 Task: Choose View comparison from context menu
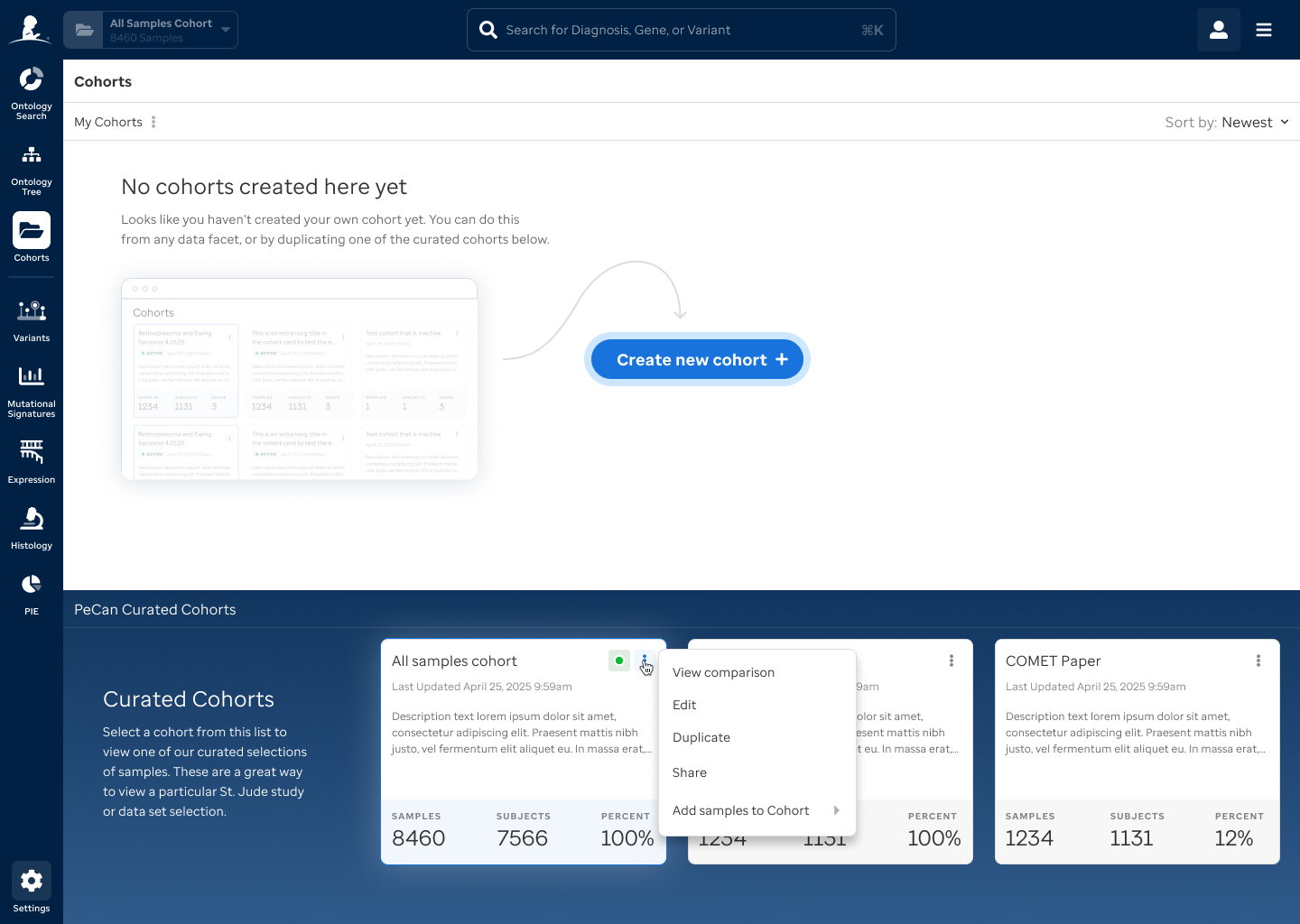(723, 672)
